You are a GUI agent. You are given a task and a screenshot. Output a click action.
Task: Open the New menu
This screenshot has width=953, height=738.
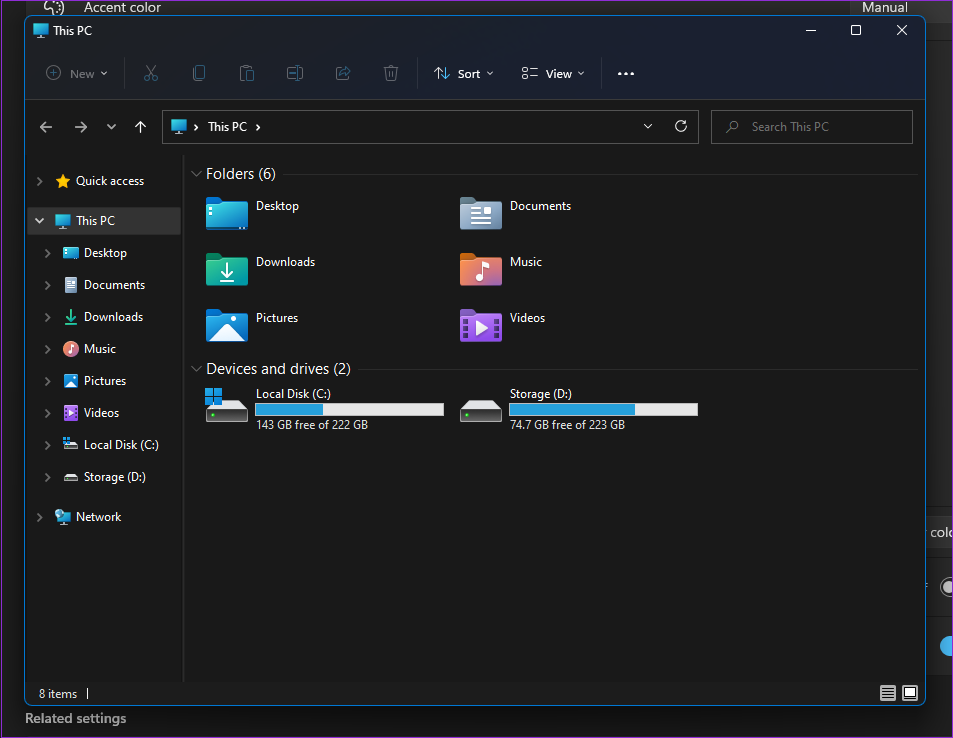[76, 73]
